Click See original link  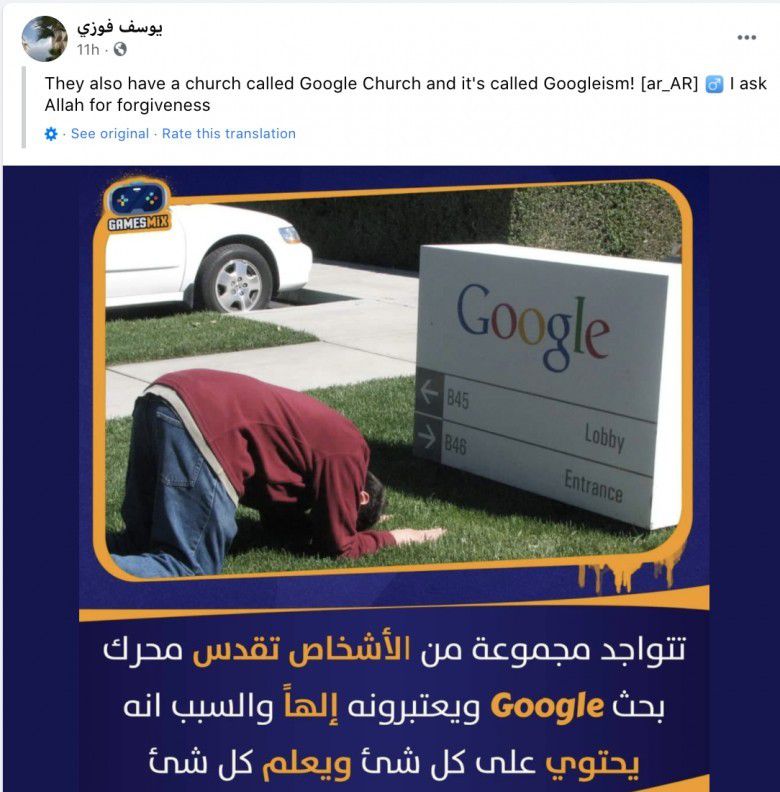110,134
